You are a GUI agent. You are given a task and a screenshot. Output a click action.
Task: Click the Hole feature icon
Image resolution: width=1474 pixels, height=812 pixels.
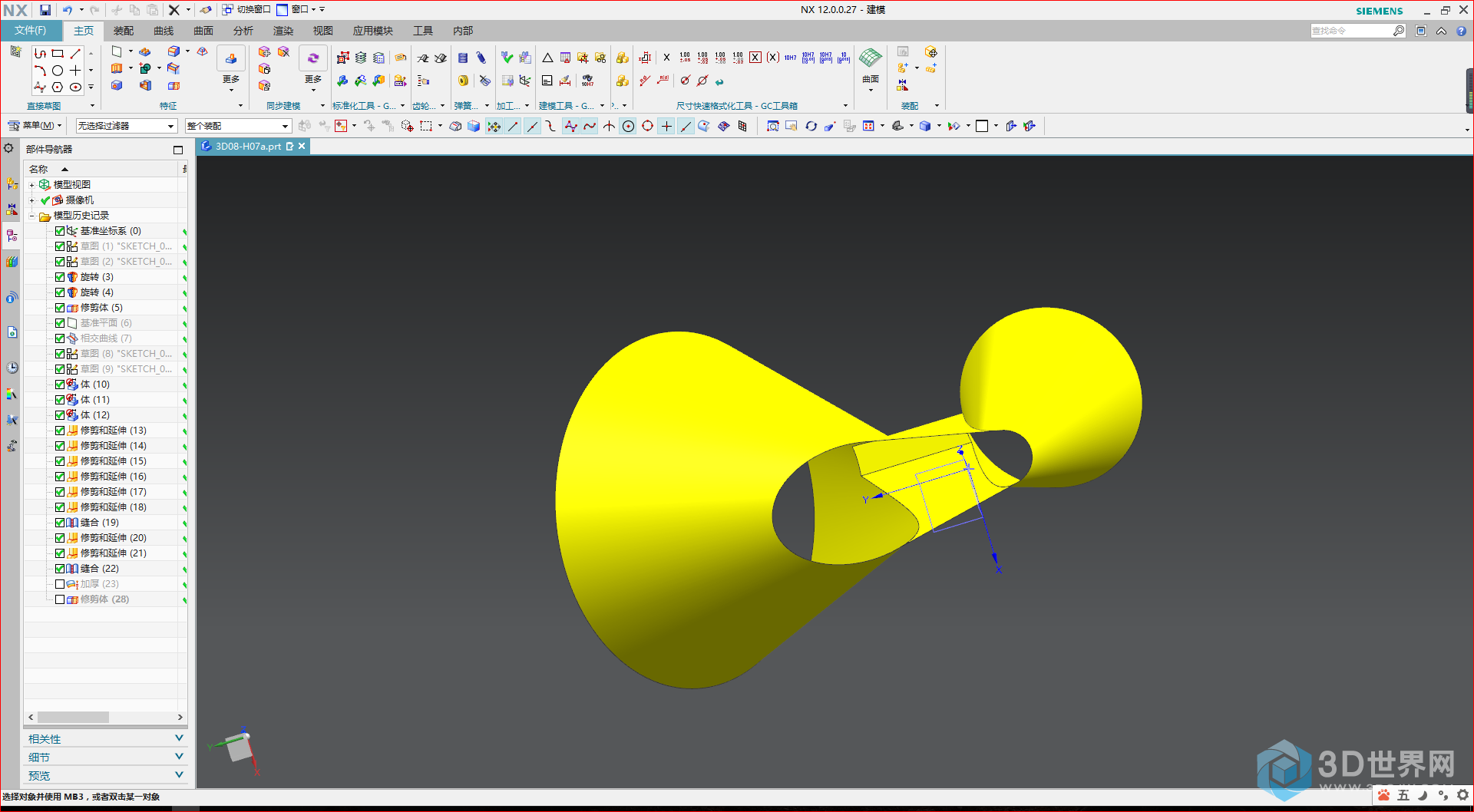[x=117, y=86]
